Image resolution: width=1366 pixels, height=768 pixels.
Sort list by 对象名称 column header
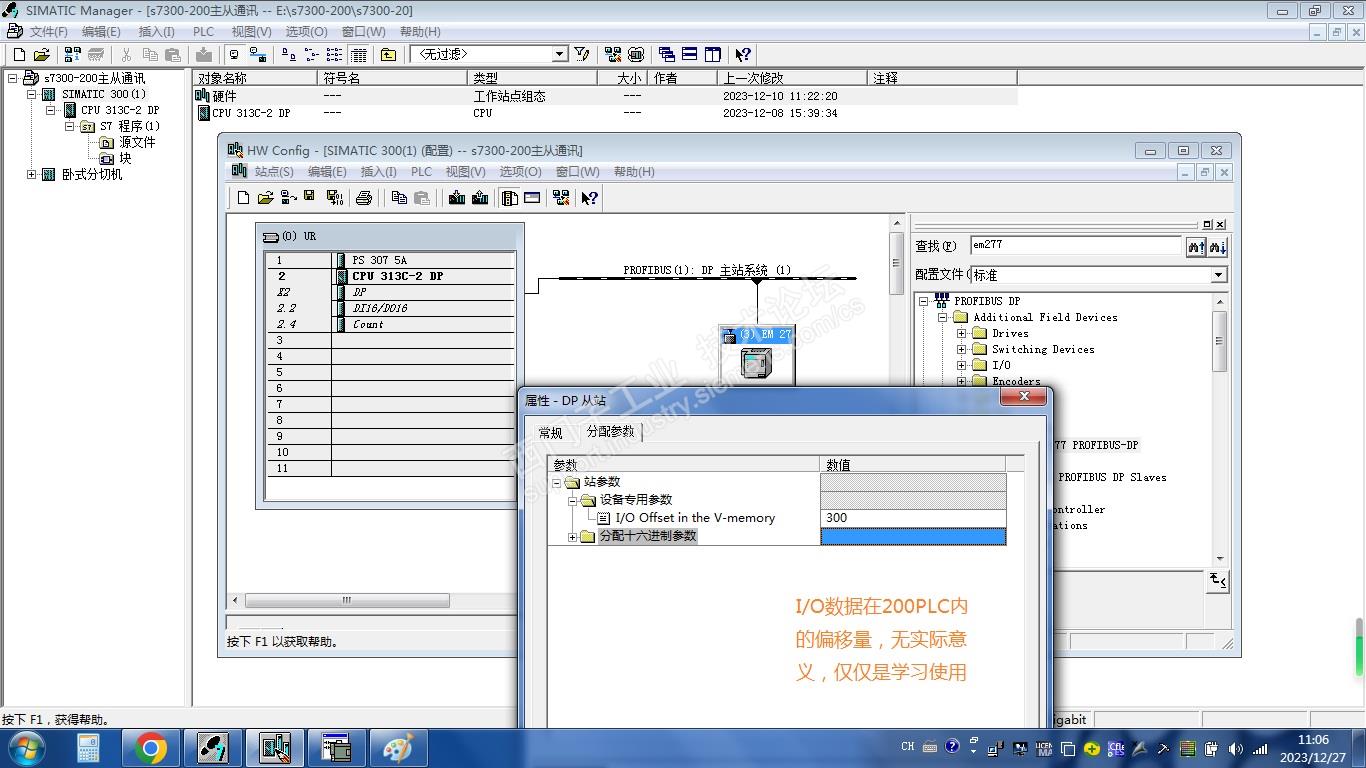click(255, 78)
